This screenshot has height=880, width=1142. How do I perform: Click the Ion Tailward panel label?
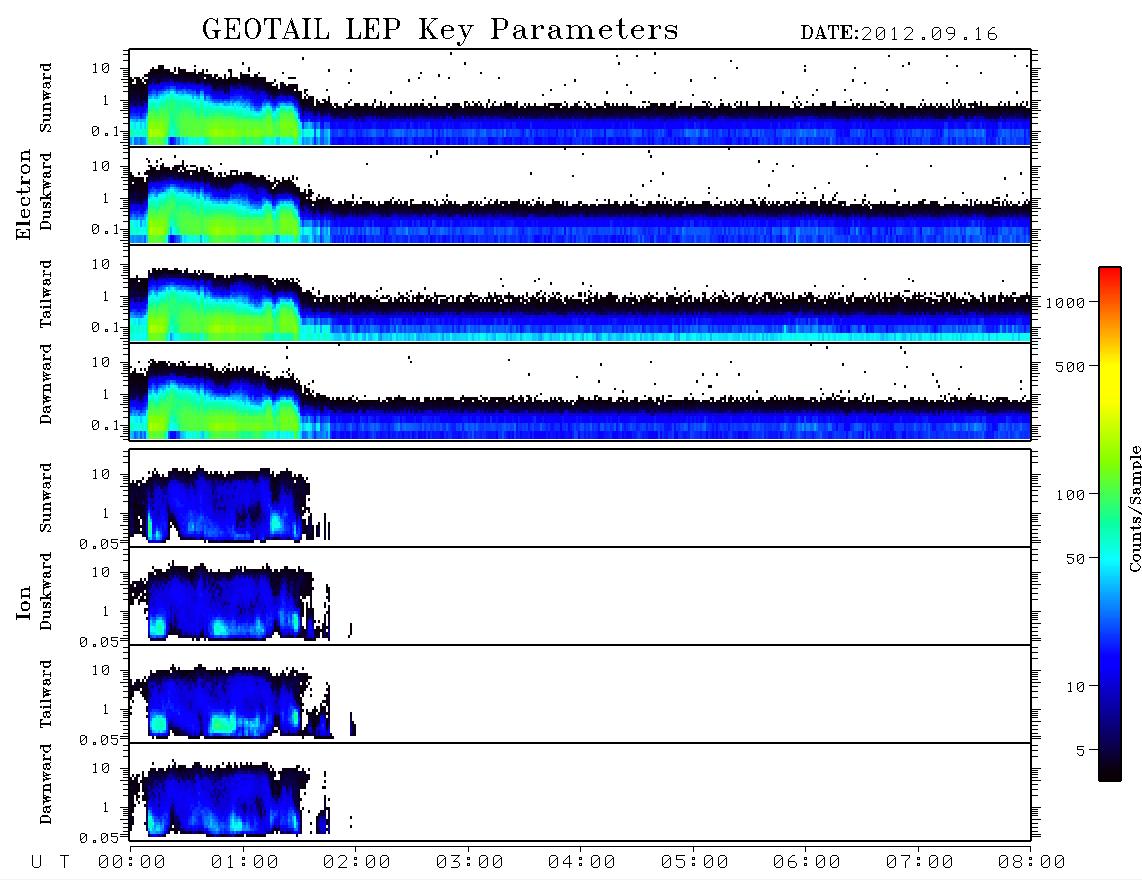pos(46,694)
